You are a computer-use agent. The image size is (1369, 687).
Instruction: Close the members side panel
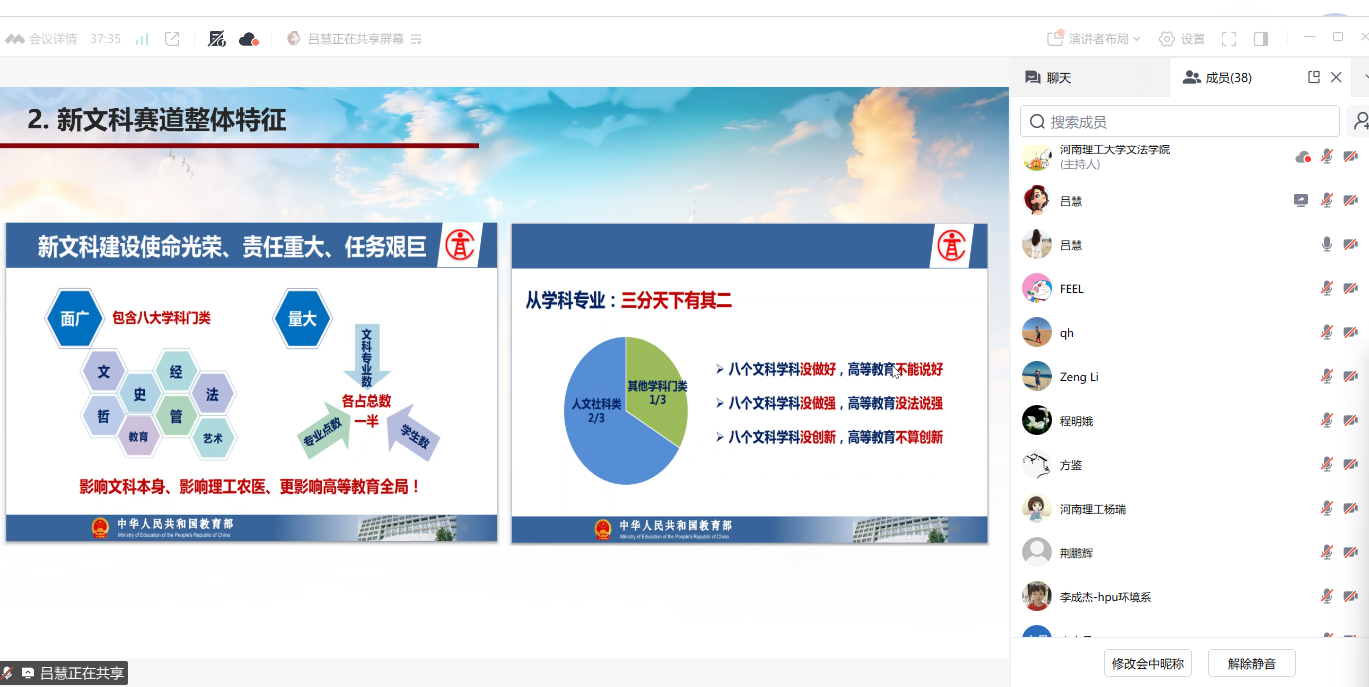[x=1336, y=77]
